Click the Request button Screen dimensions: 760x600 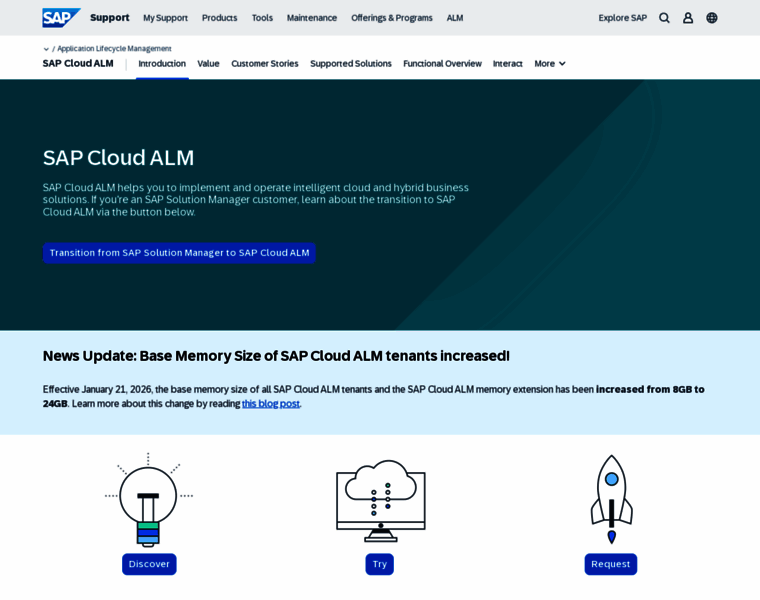[611, 564]
